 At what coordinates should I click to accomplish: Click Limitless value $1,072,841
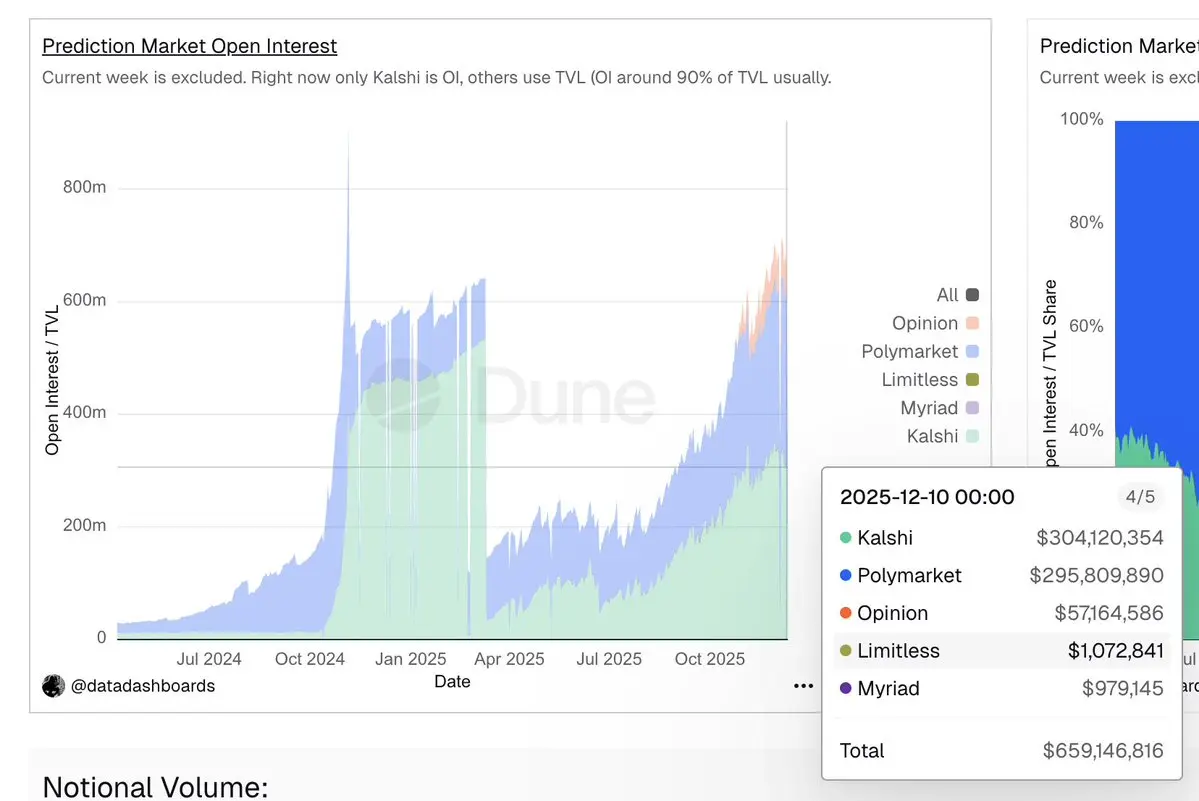pos(1116,650)
